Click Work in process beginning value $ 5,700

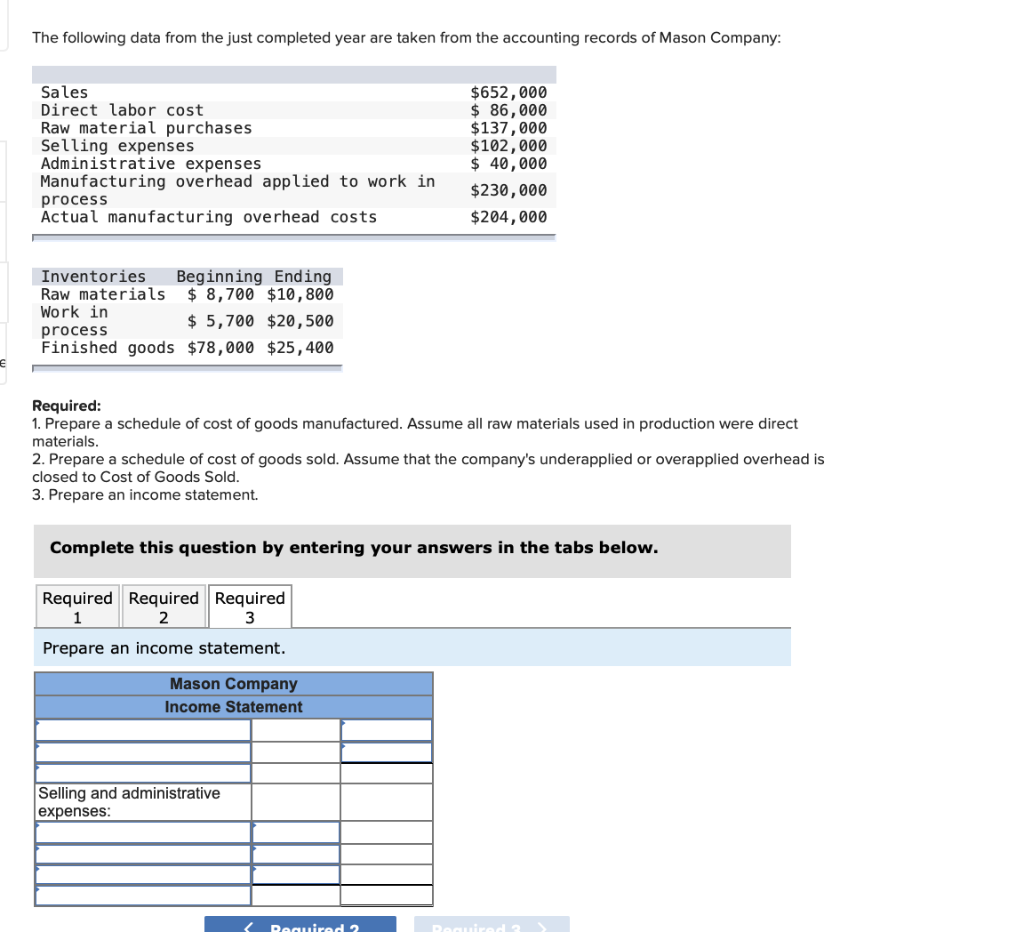tap(221, 321)
